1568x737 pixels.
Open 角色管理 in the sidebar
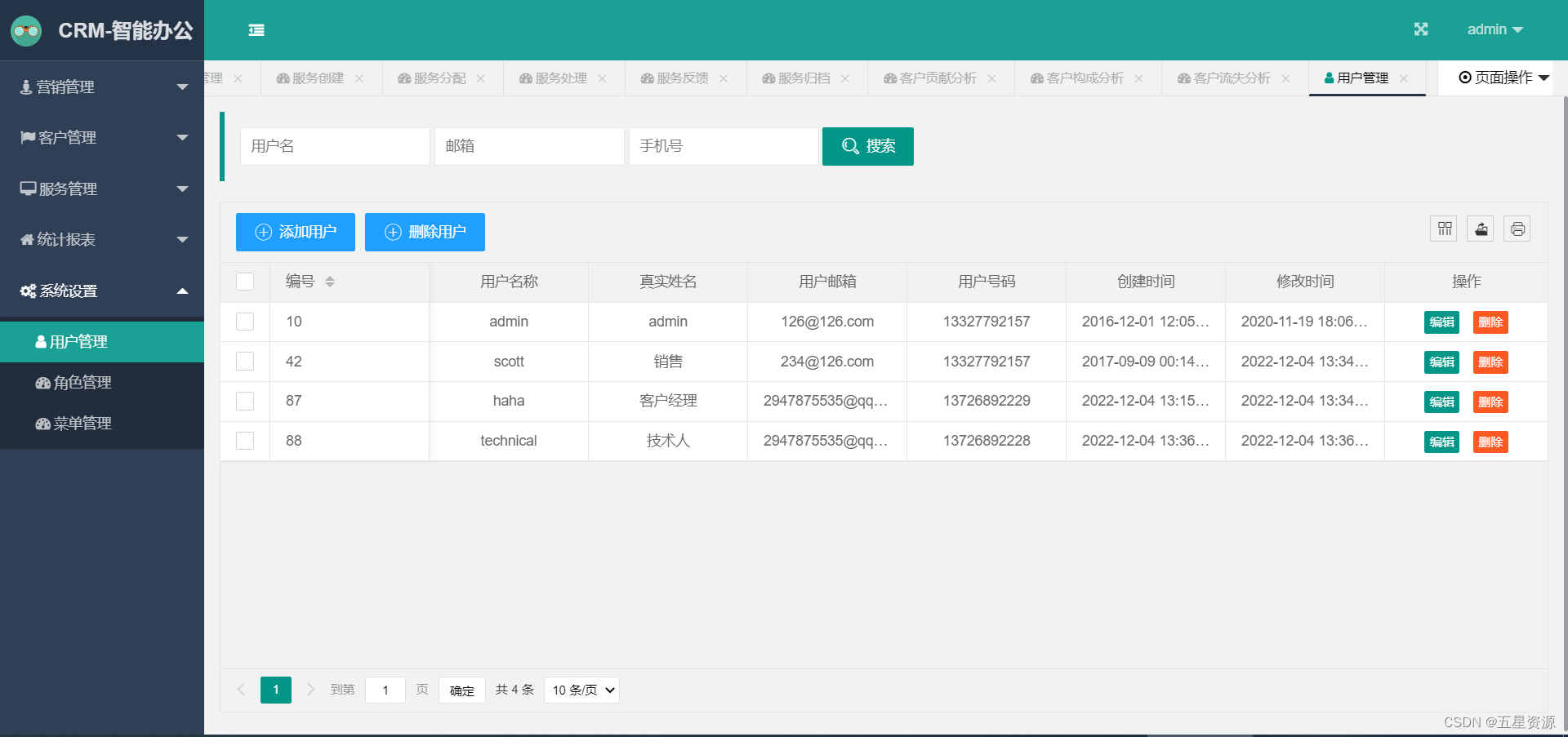click(x=81, y=382)
